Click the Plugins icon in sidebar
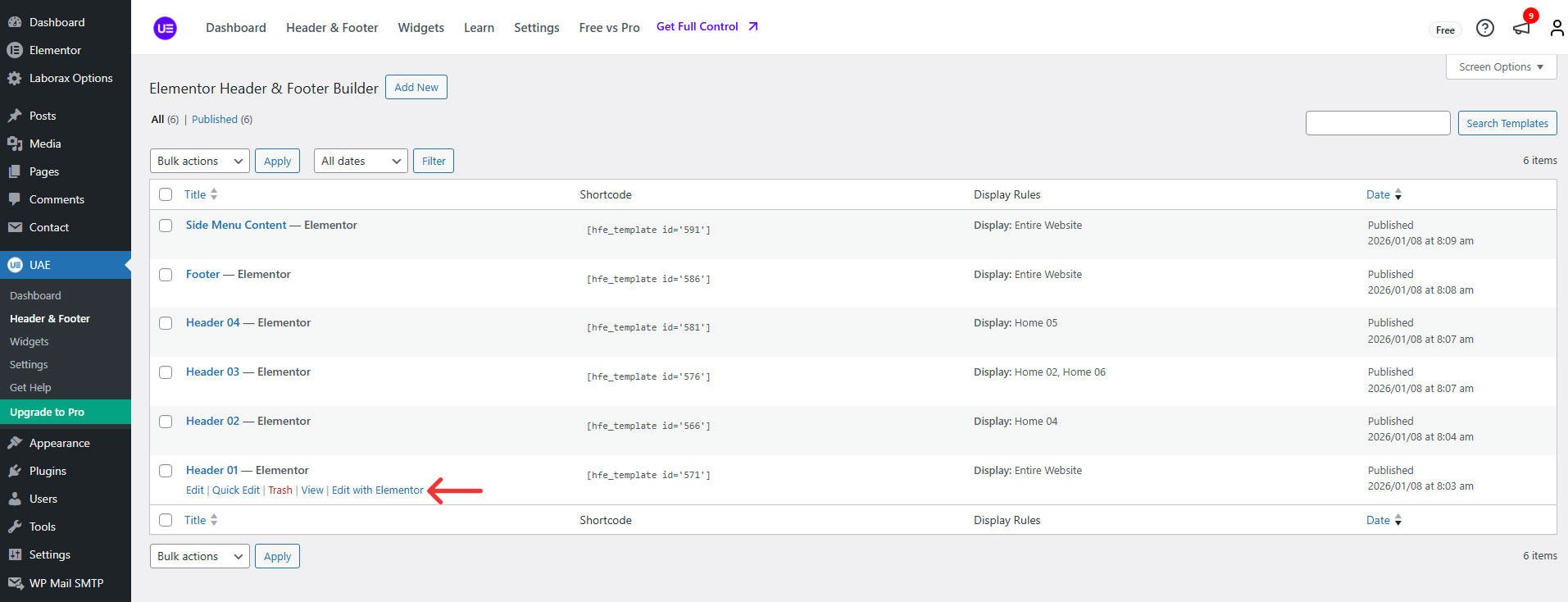Screen dimensions: 1568x602 [x=15, y=471]
